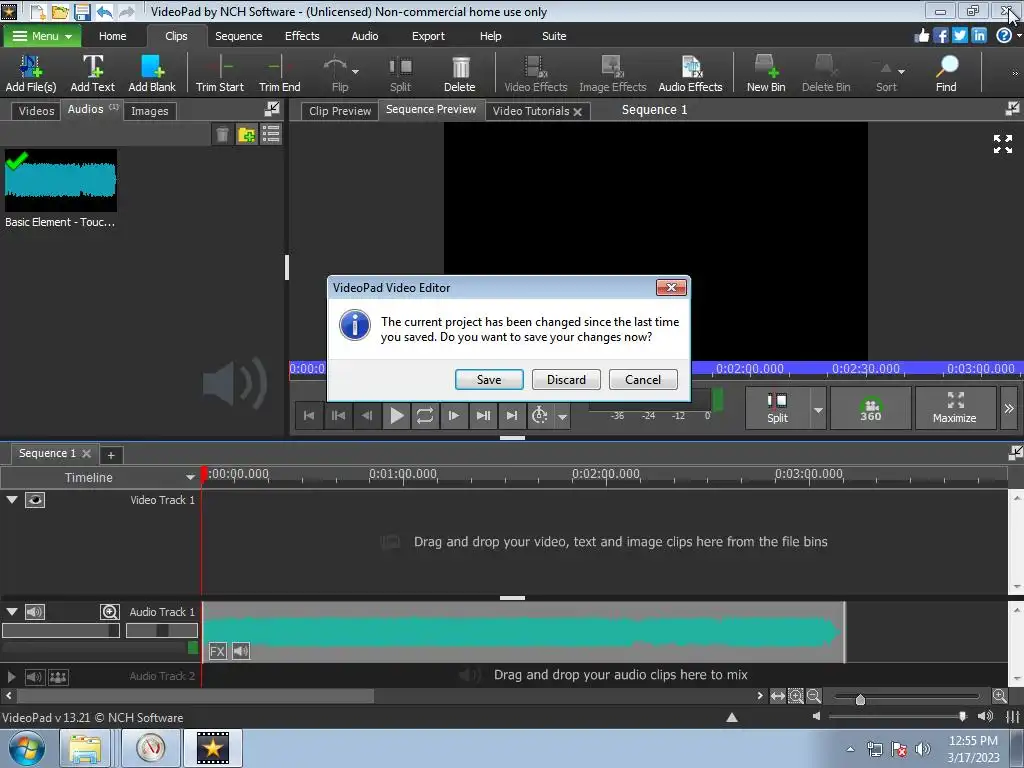The image size is (1024, 768).
Task: Switch the bin to list view icon
Action: (270, 135)
